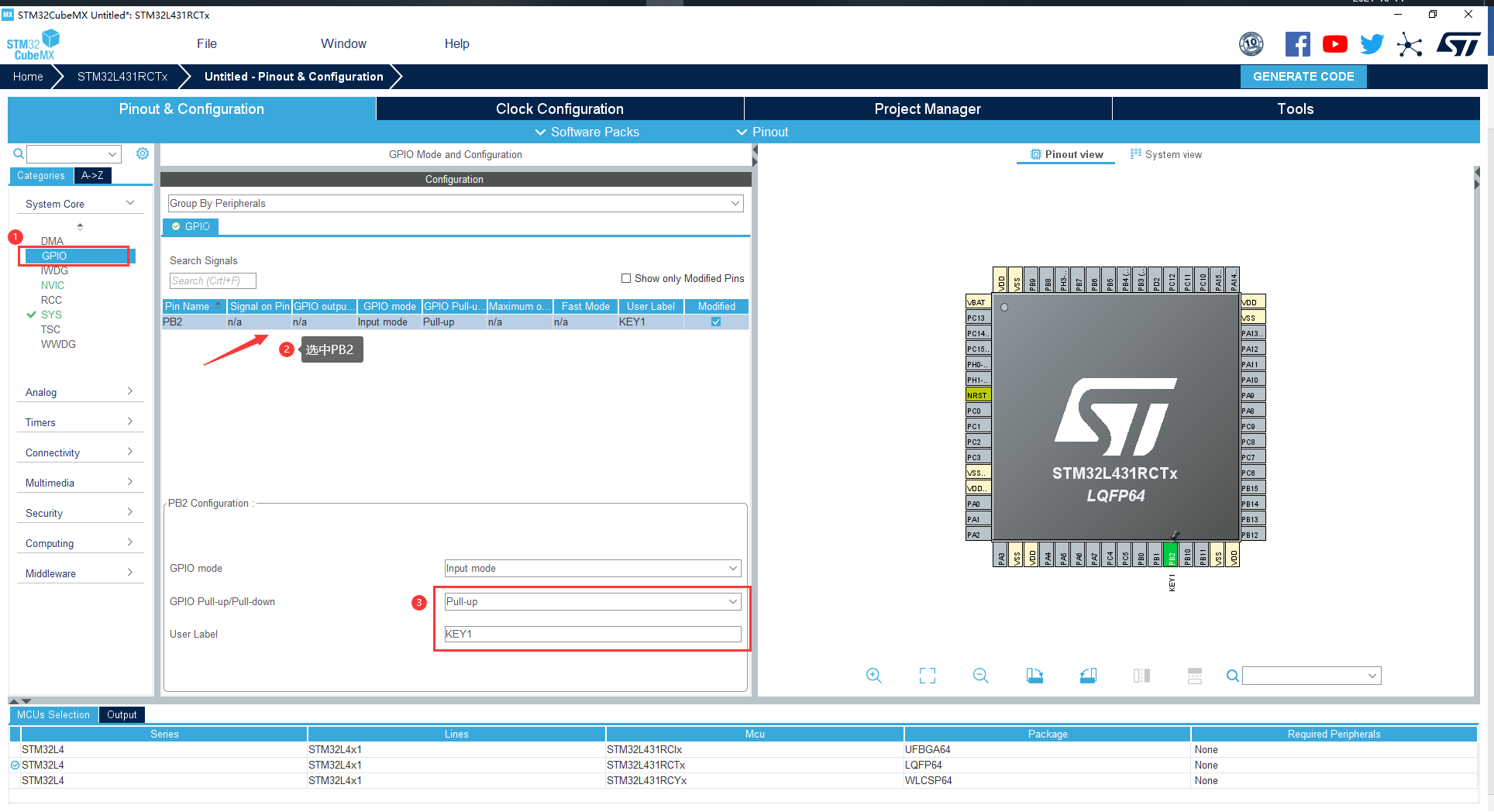Open the Project Manager tab
The width and height of the screenshot is (1494, 812).
(x=928, y=108)
